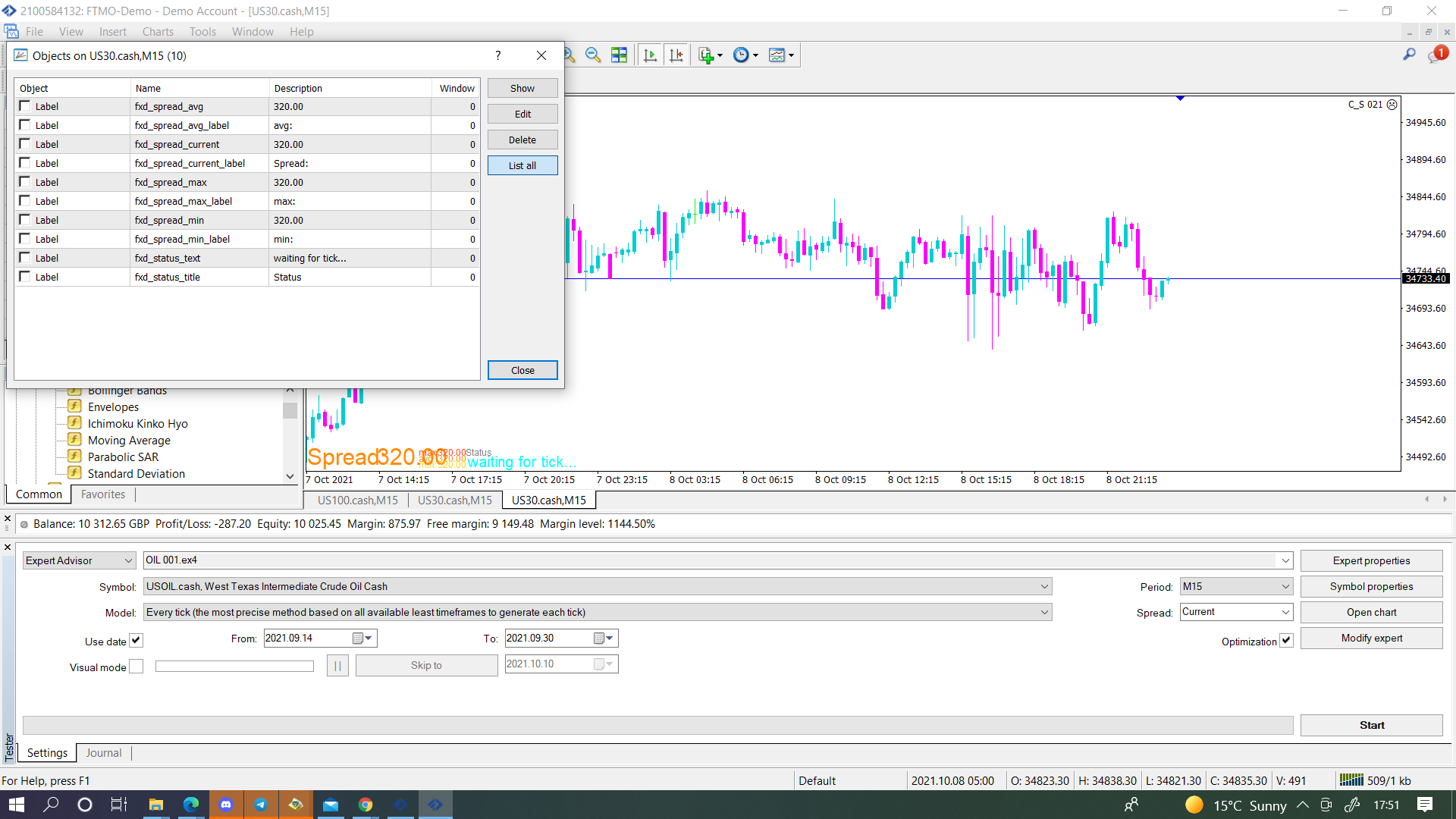
Task: Open the Charts menu
Action: 158,32
